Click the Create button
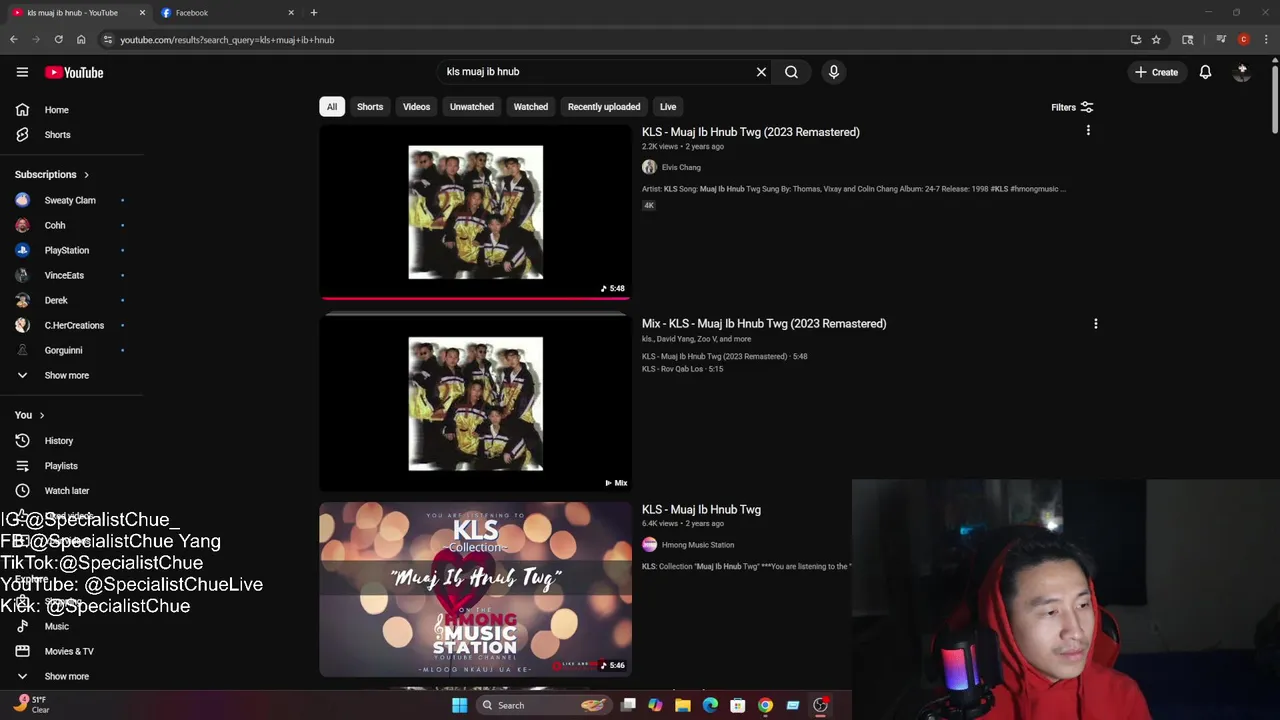The image size is (1280, 720). pos(1156,72)
